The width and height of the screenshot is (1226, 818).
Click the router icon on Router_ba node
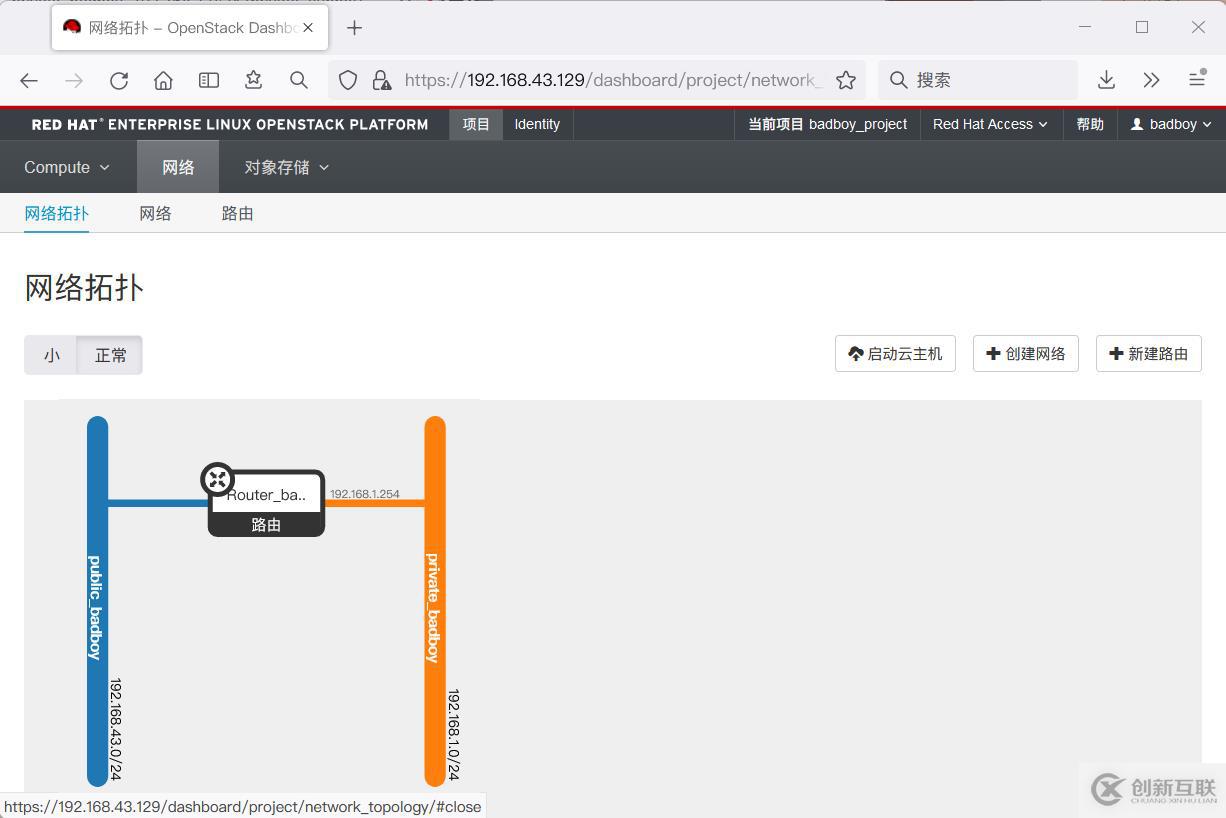coord(217,479)
